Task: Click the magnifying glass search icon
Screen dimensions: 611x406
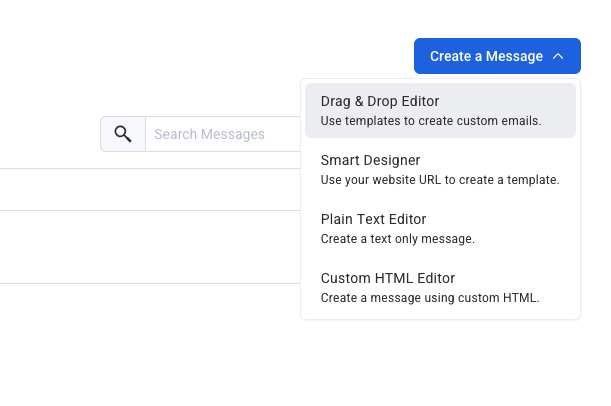Action: click(123, 134)
